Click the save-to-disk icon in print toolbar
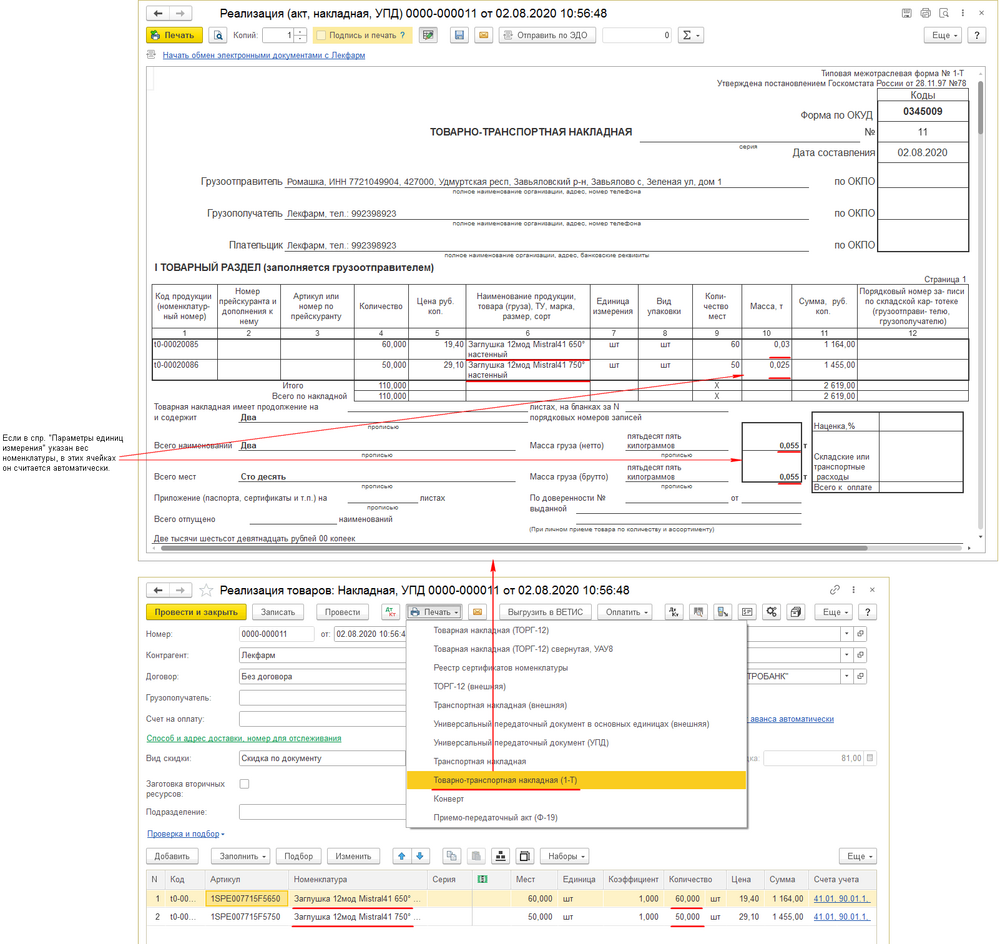The width and height of the screenshot is (1000, 944). pyautogui.click(x=459, y=35)
